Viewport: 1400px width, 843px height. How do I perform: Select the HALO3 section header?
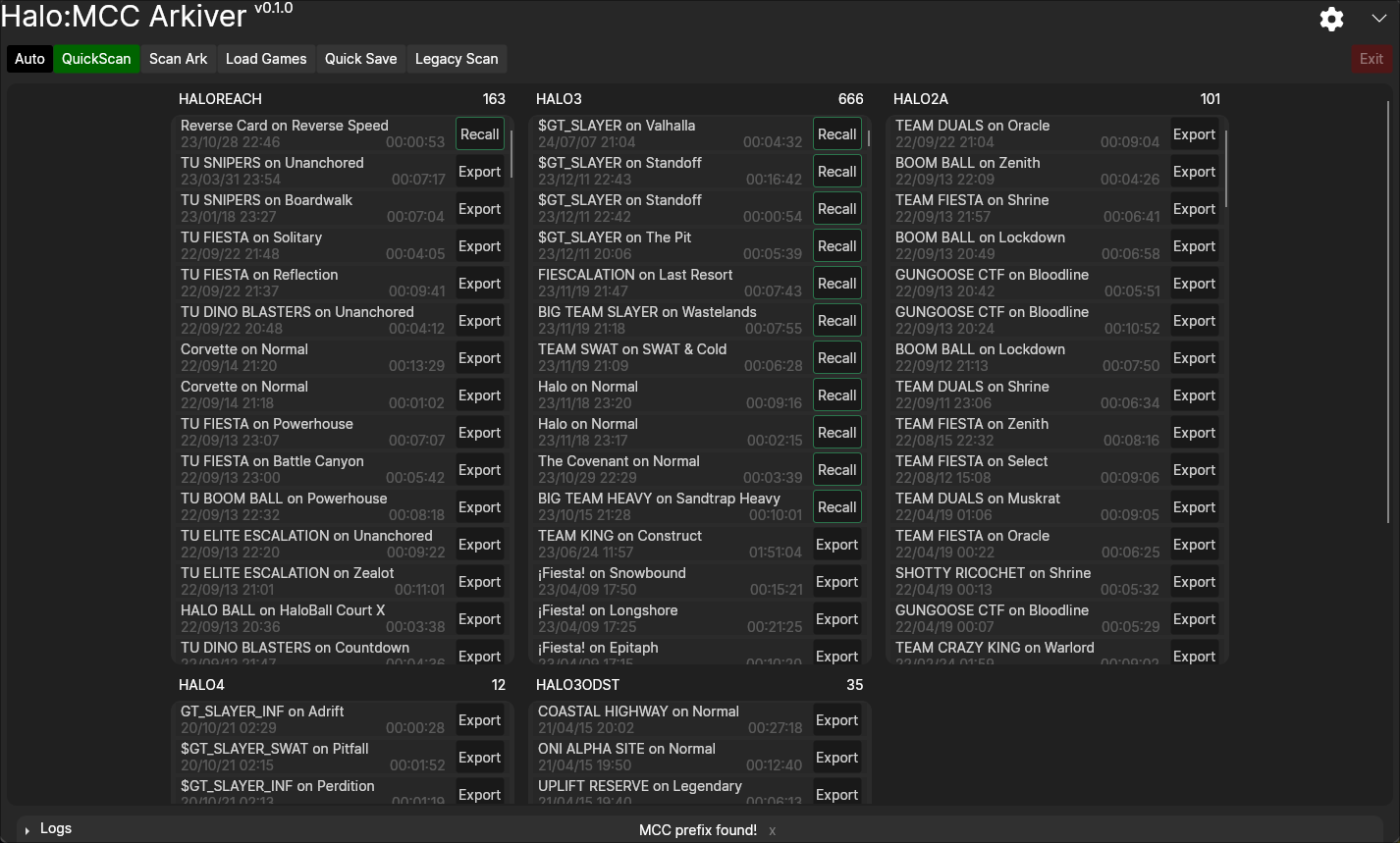(x=559, y=99)
